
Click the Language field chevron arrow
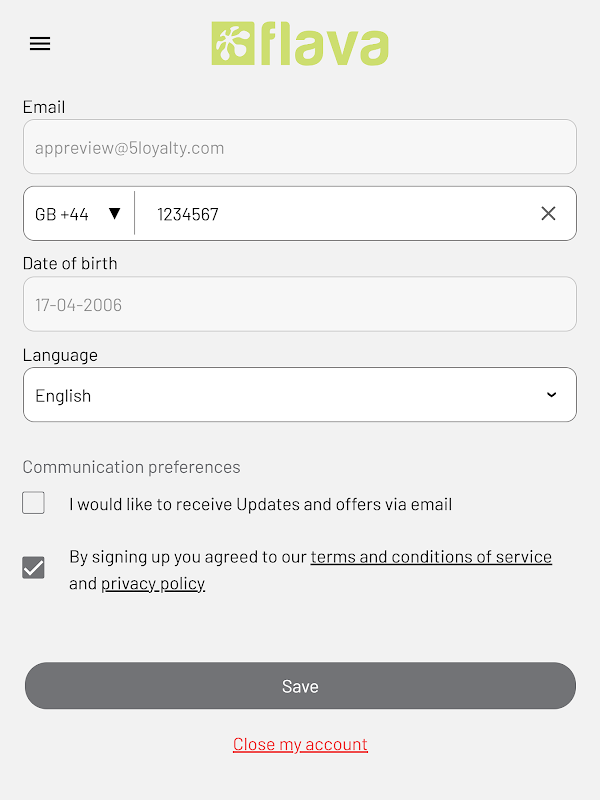551,395
